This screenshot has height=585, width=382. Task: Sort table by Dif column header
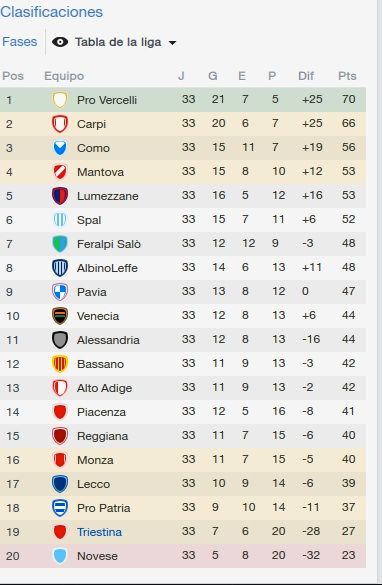coord(306,76)
